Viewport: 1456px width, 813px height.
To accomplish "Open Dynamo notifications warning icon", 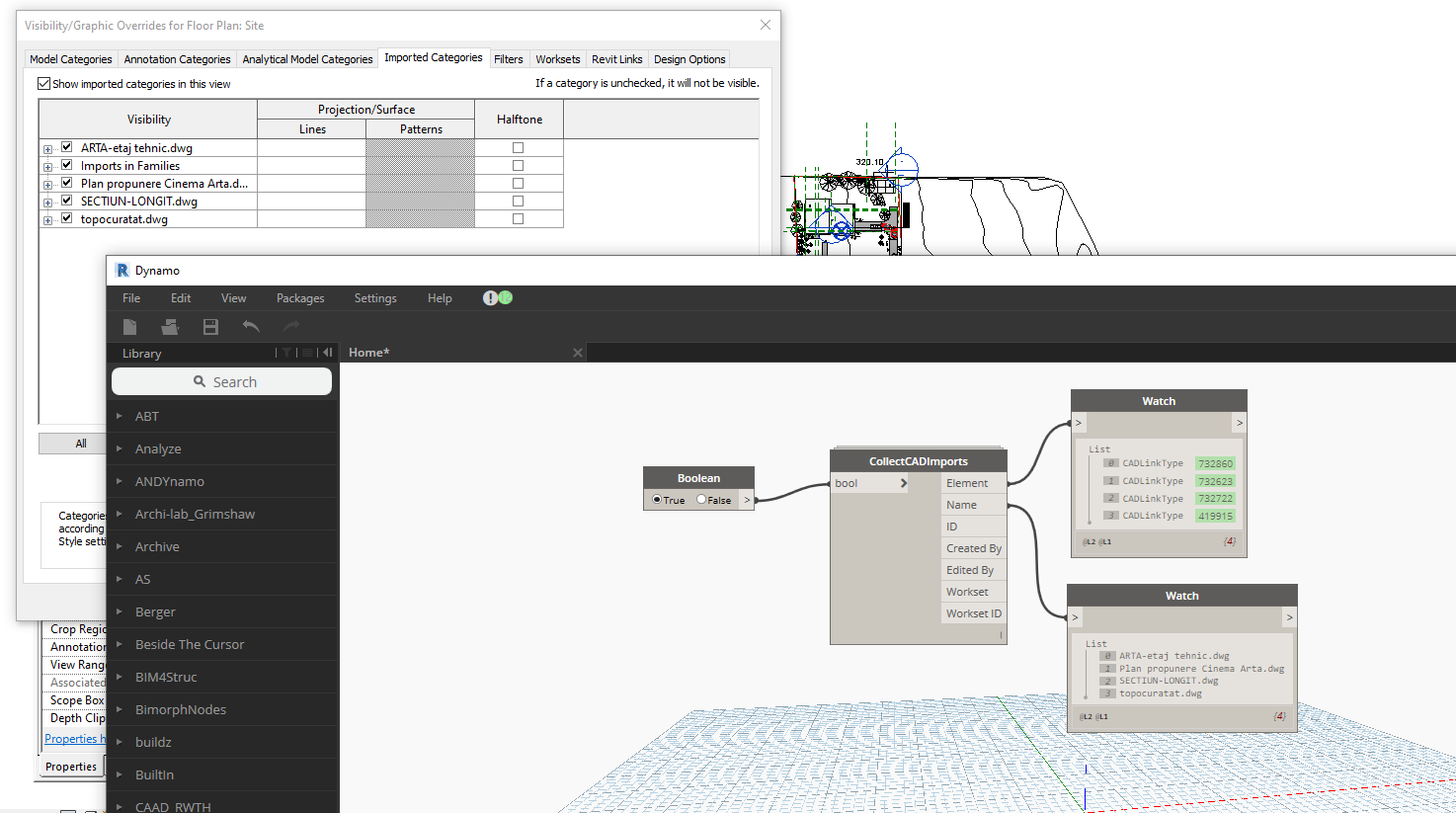I will coord(490,297).
